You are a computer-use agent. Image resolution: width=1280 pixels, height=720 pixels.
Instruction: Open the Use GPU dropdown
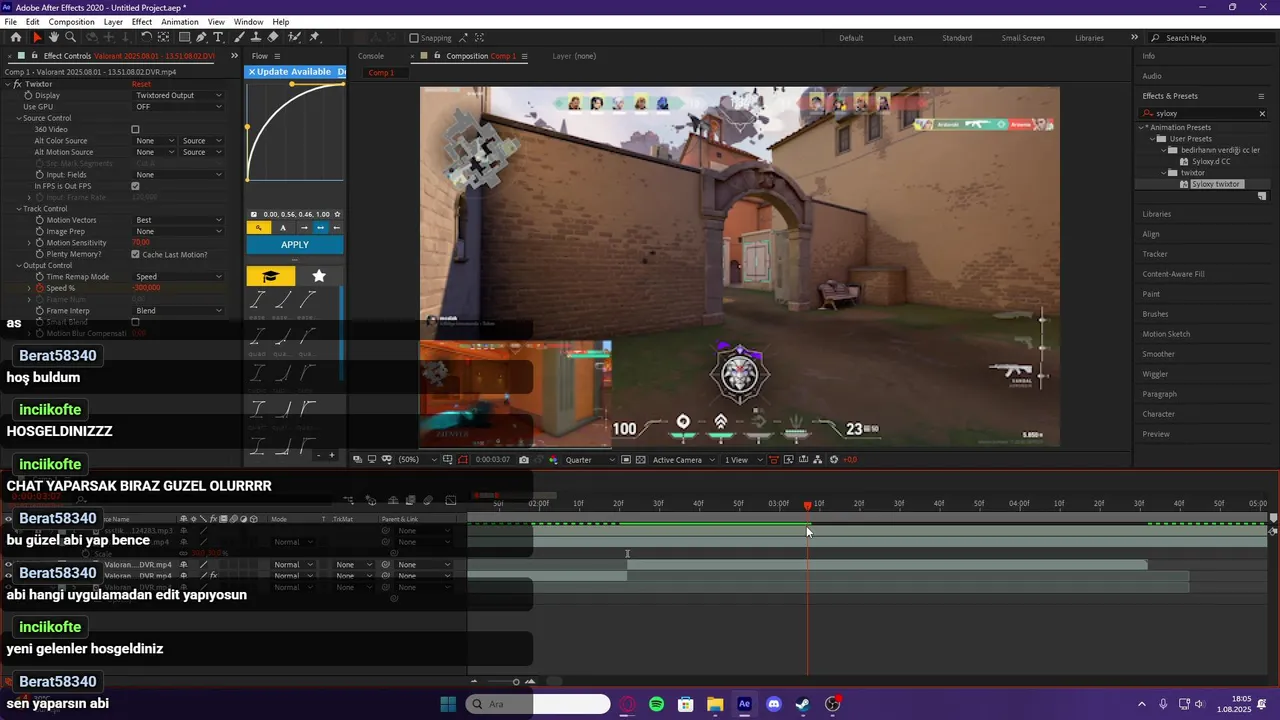pyautogui.click(x=179, y=106)
